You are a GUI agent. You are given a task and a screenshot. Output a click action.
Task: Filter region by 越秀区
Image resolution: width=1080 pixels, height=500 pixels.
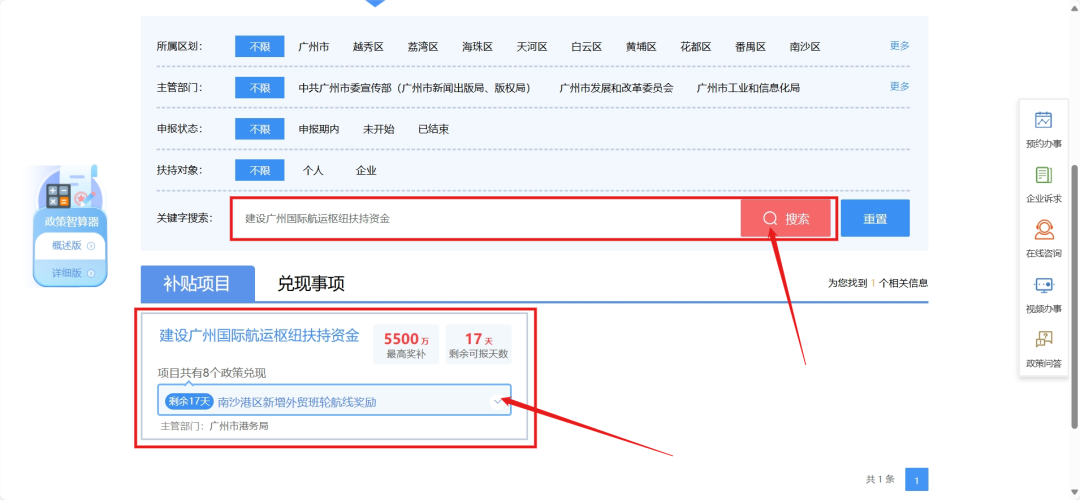[368, 47]
